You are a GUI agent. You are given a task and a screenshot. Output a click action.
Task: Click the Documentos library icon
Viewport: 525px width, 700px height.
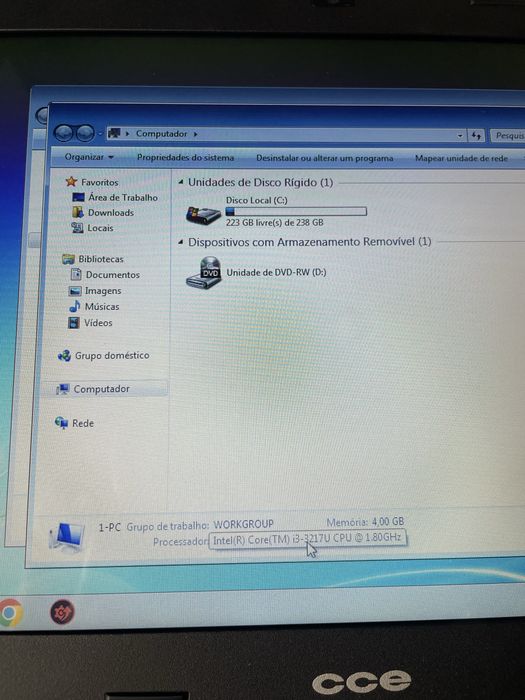point(76,274)
